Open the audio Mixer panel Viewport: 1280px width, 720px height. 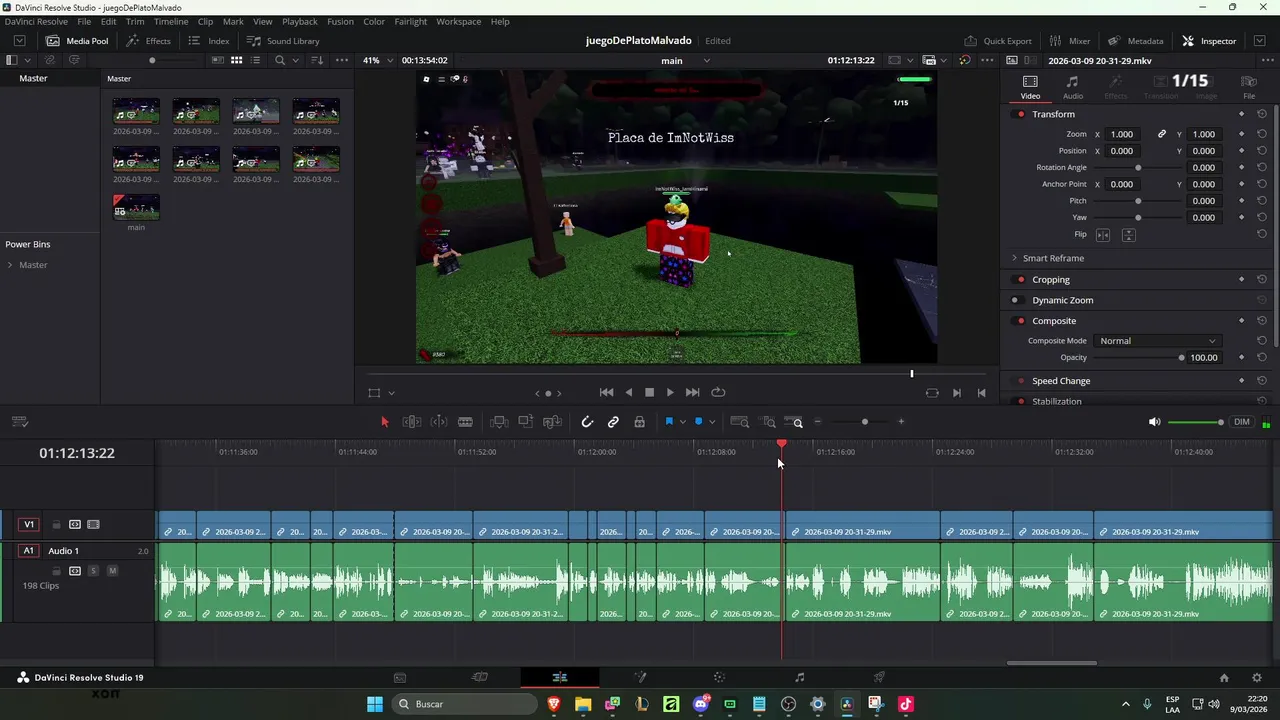[1069, 41]
